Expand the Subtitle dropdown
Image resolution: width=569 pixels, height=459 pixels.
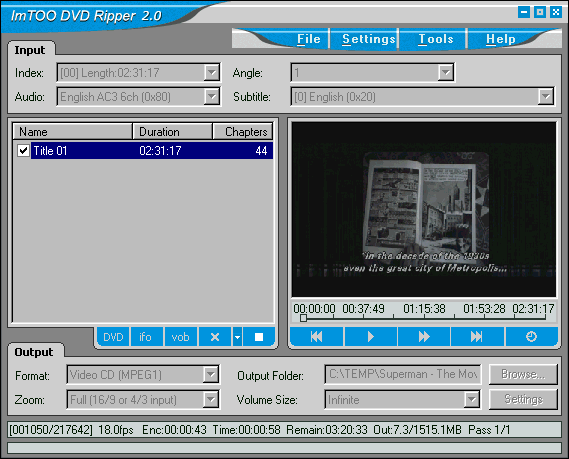(x=546, y=97)
